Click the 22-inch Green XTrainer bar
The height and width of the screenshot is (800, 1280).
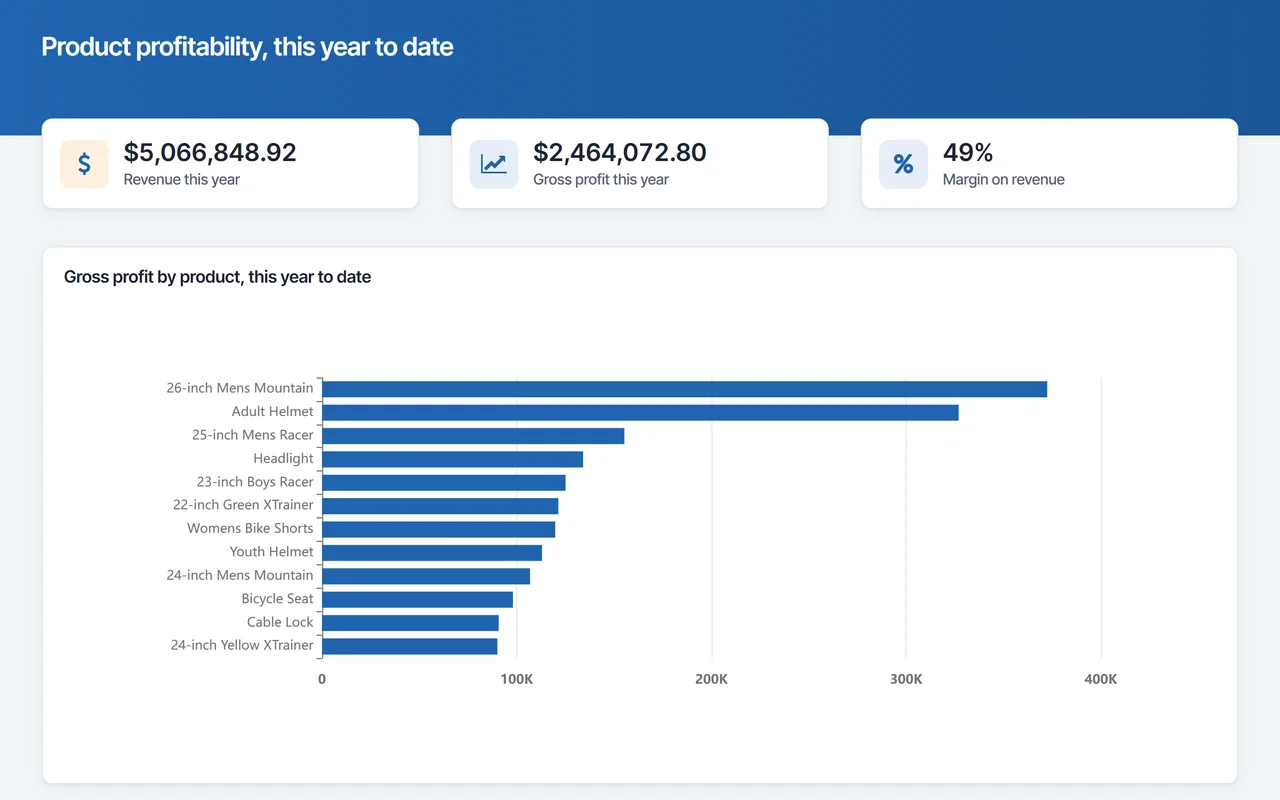pyautogui.click(x=440, y=506)
